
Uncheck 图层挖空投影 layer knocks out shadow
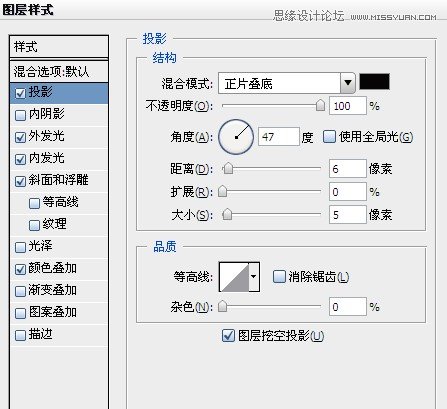(228, 336)
